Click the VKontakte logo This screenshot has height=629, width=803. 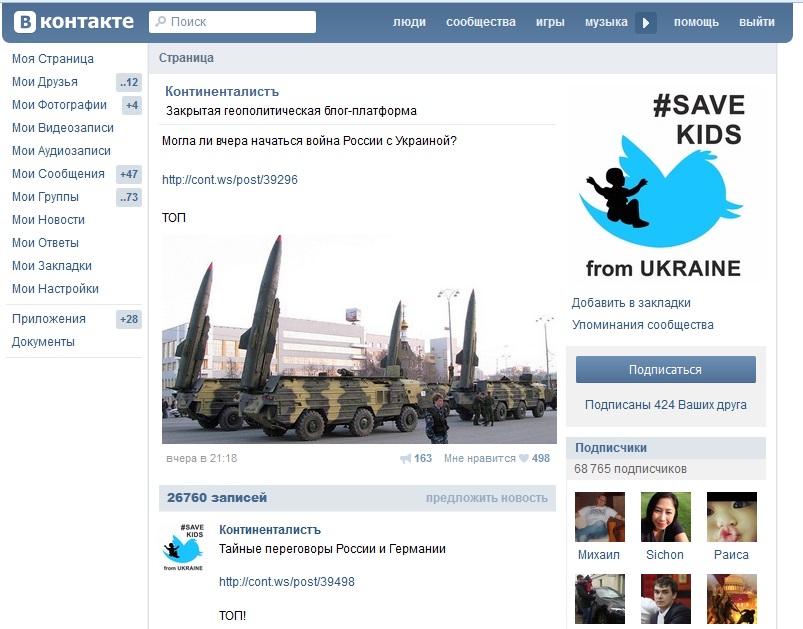click(74, 22)
